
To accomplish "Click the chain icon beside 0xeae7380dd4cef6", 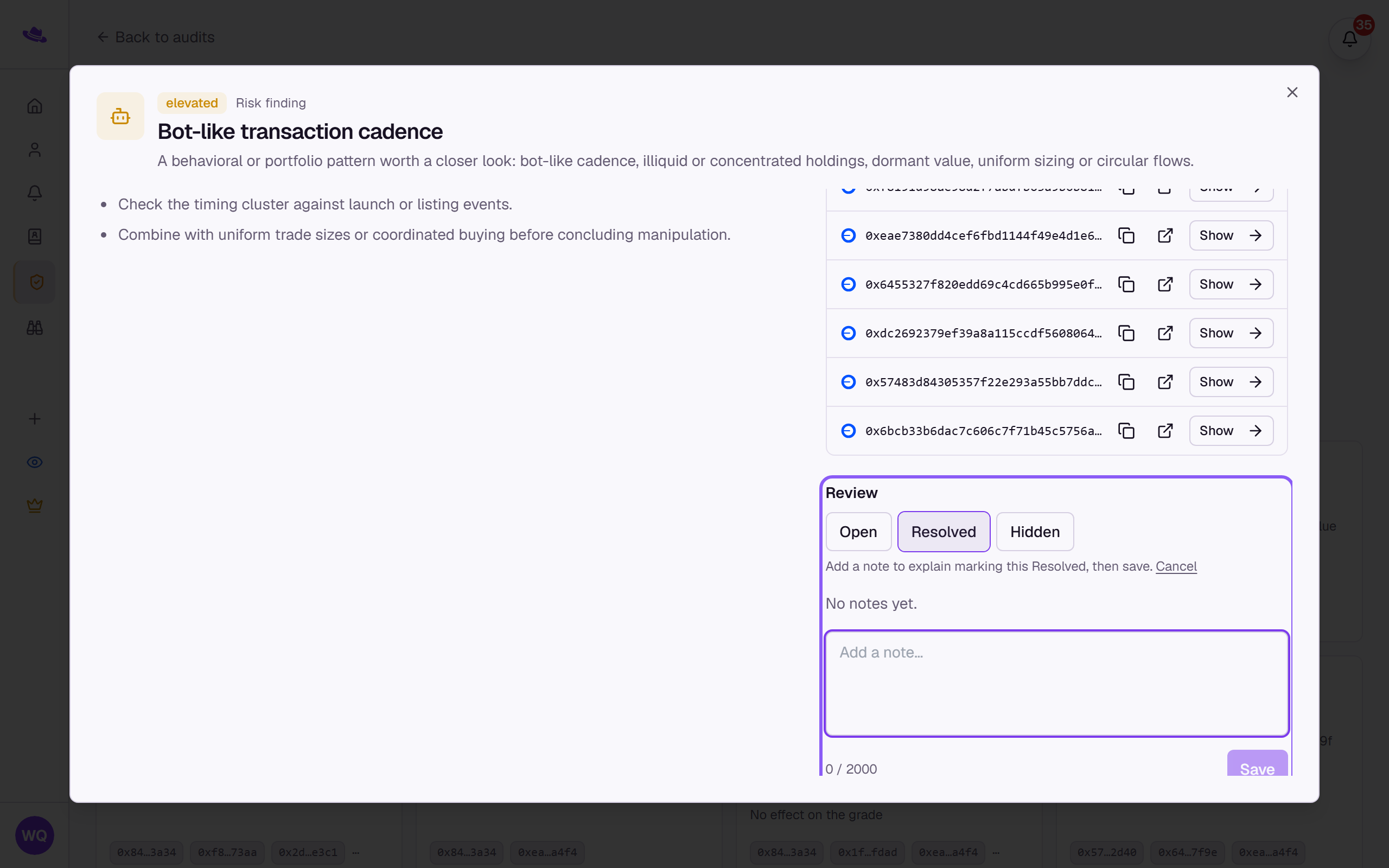I will coord(849,235).
